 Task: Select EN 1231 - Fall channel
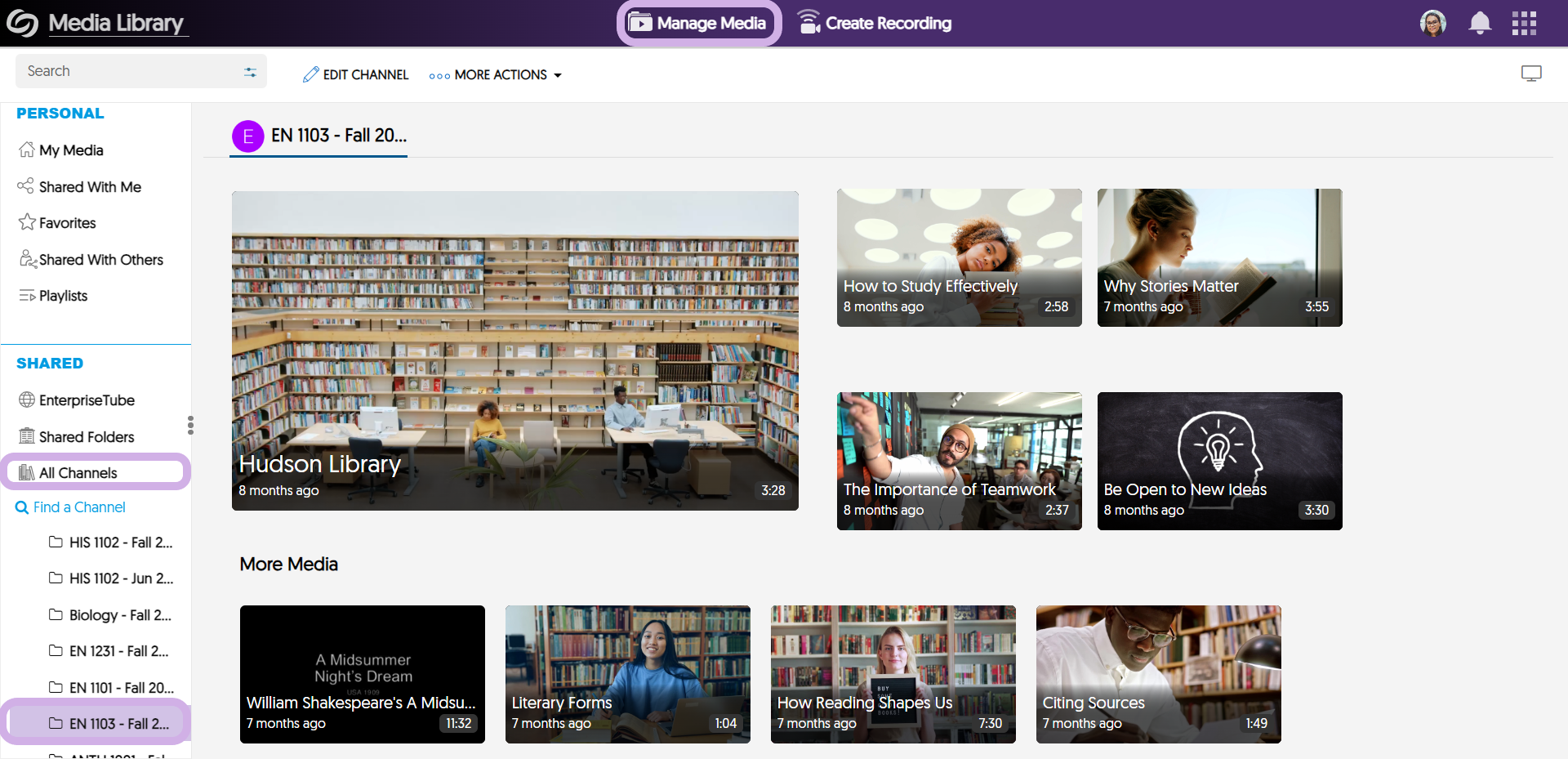click(109, 651)
